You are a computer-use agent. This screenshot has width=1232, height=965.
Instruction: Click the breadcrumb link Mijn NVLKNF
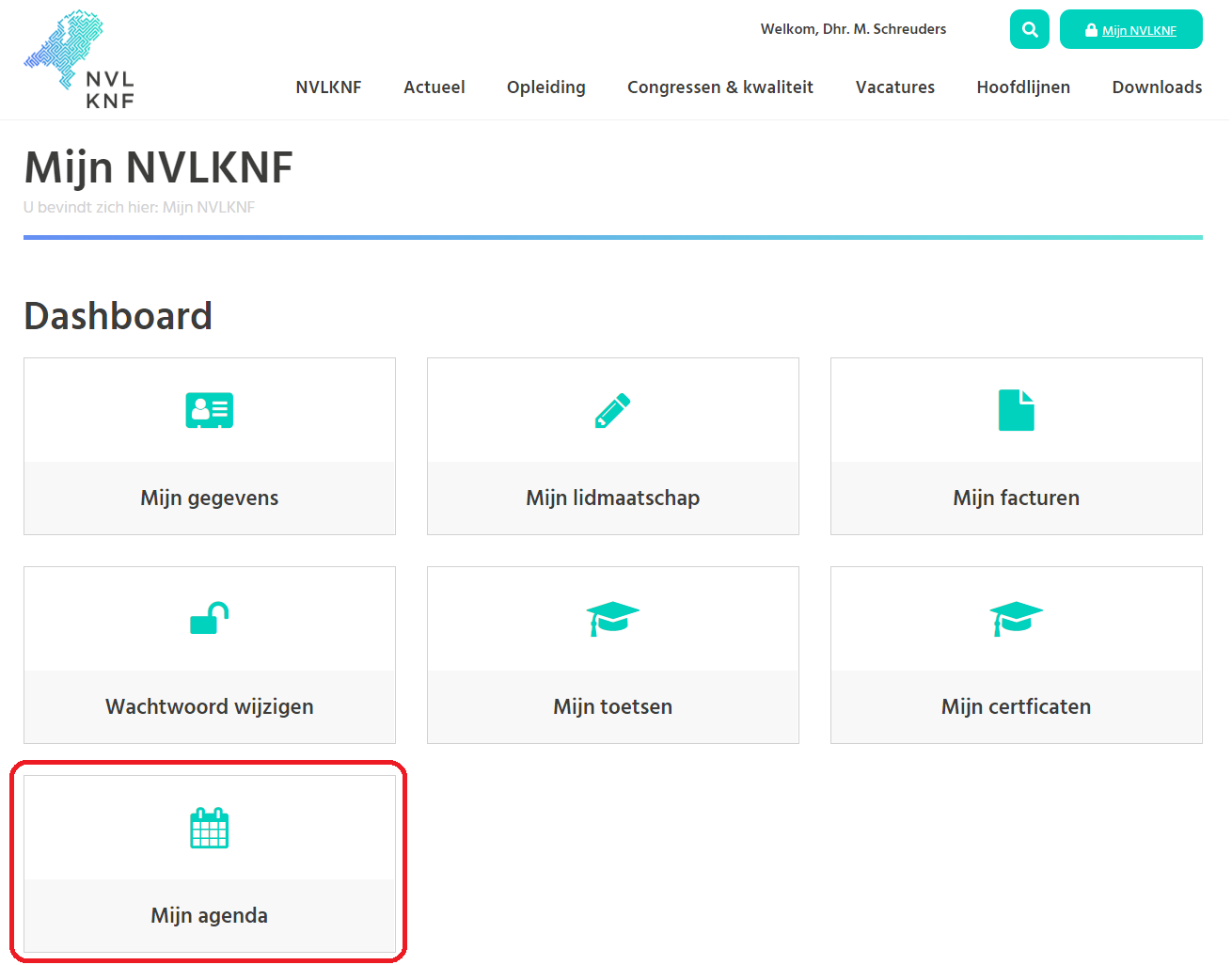pyautogui.click(x=209, y=207)
